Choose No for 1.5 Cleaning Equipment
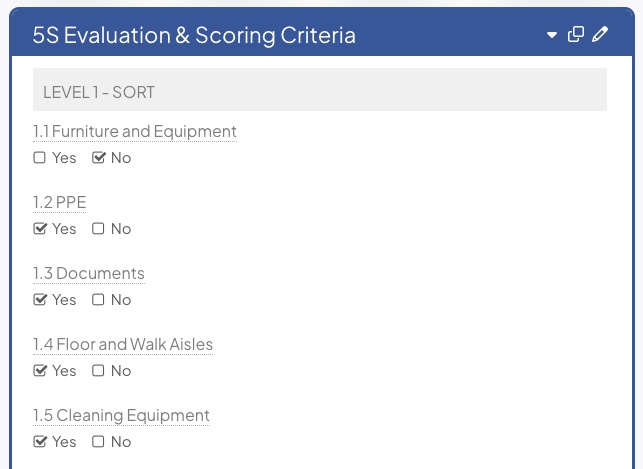643x469 pixels. (x=99, y=442)
